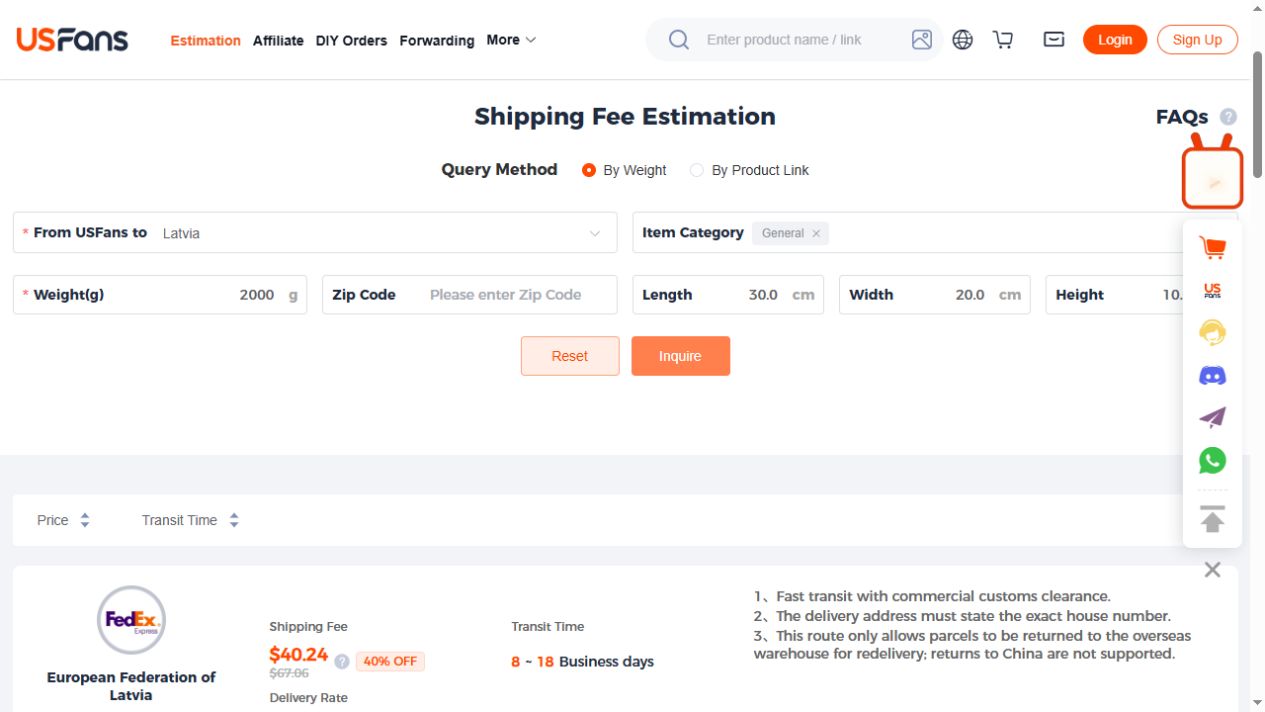Click the back-to-top arrow icon

click(1212, 520)
